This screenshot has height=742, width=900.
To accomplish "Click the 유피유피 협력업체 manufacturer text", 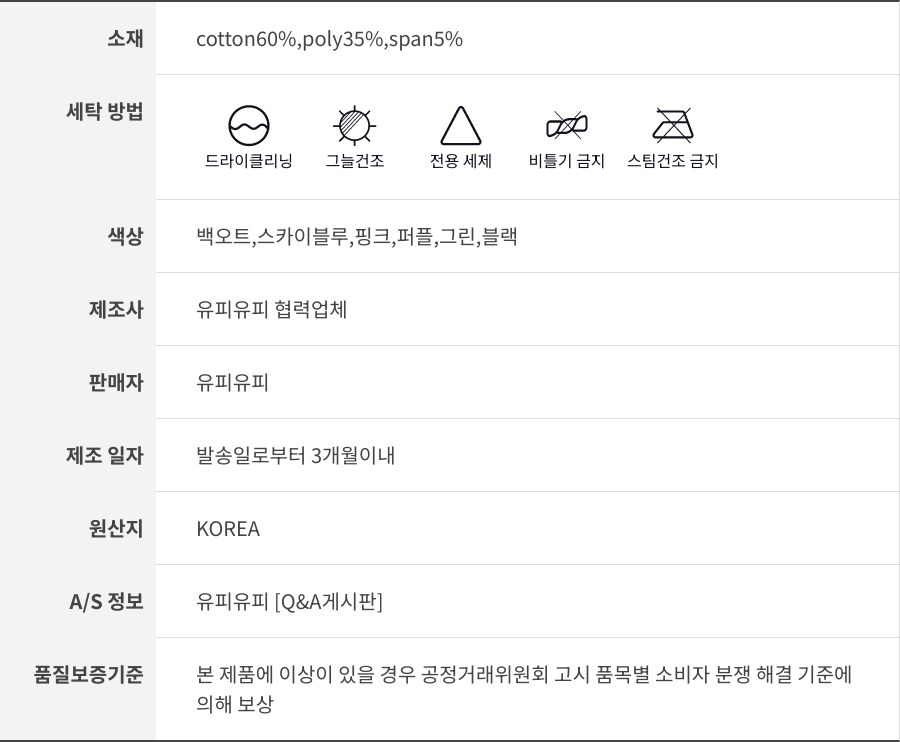I will tap(272, 310).
